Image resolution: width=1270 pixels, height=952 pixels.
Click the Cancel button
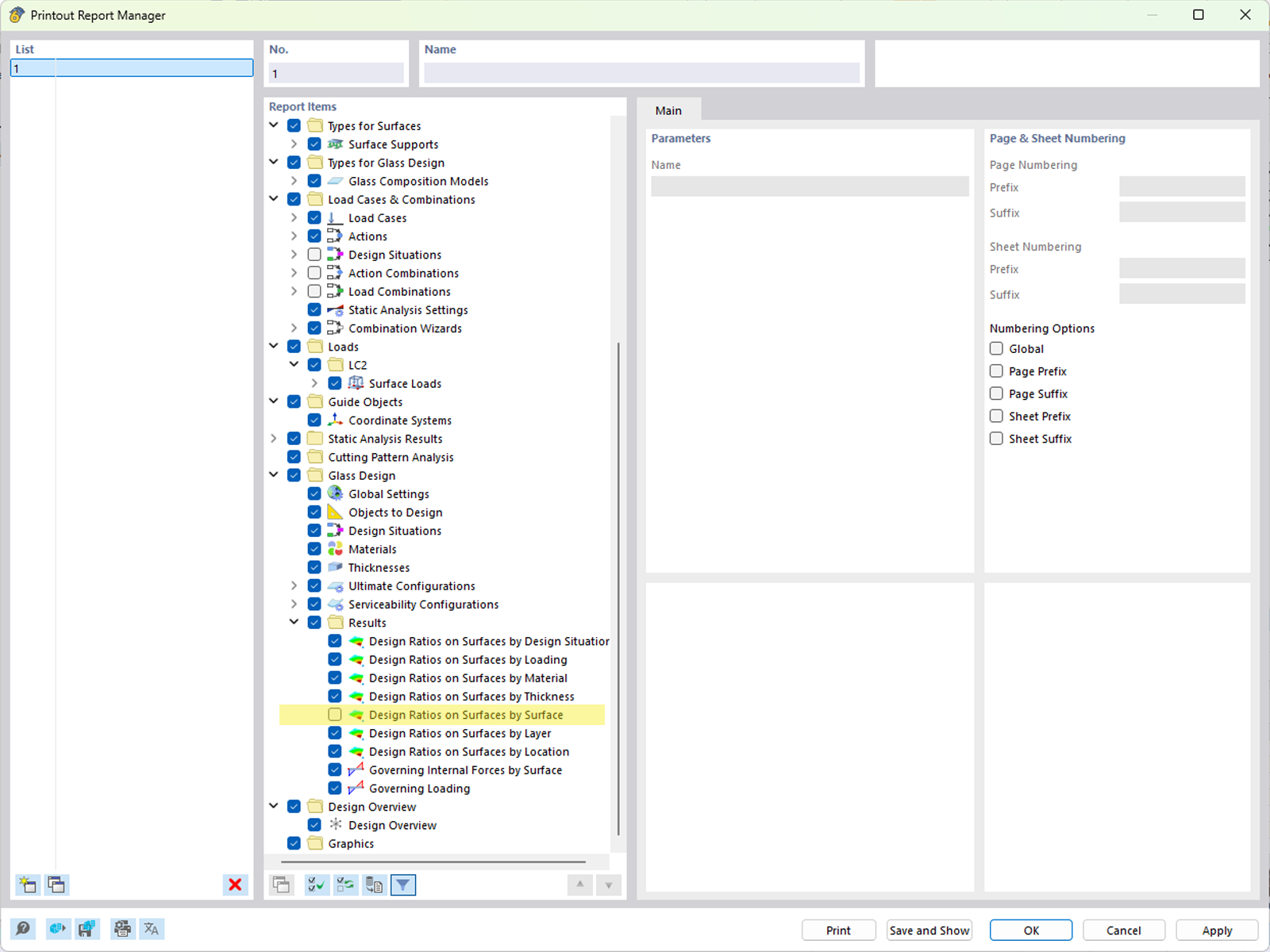pos(1124,930)
